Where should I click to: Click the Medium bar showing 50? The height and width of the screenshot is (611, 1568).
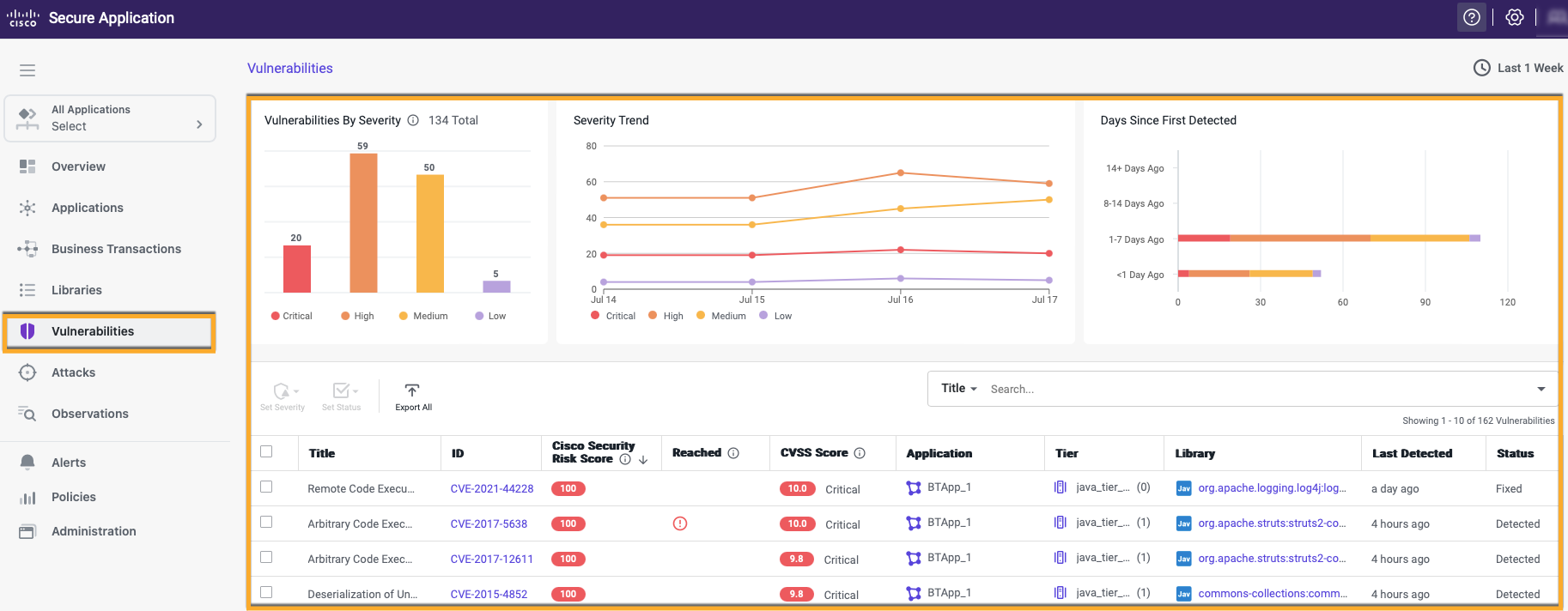[430, 233]
